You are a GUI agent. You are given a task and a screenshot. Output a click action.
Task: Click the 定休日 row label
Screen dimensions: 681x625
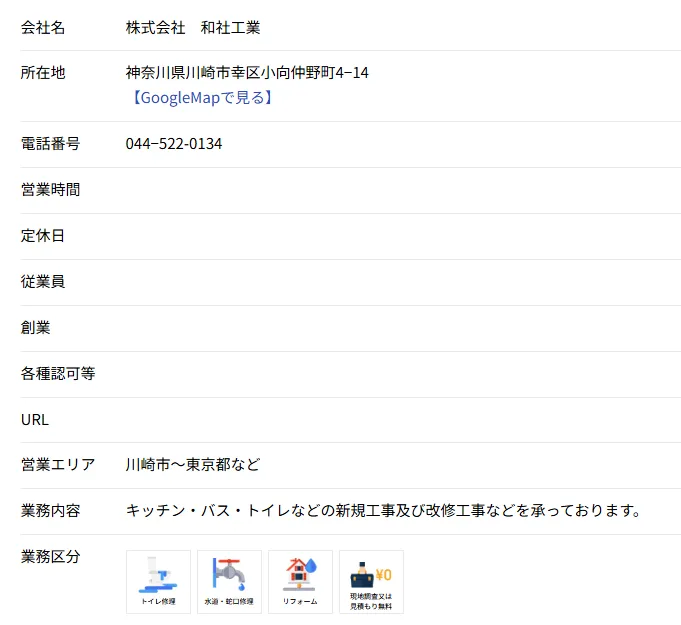tap(43, 236)
